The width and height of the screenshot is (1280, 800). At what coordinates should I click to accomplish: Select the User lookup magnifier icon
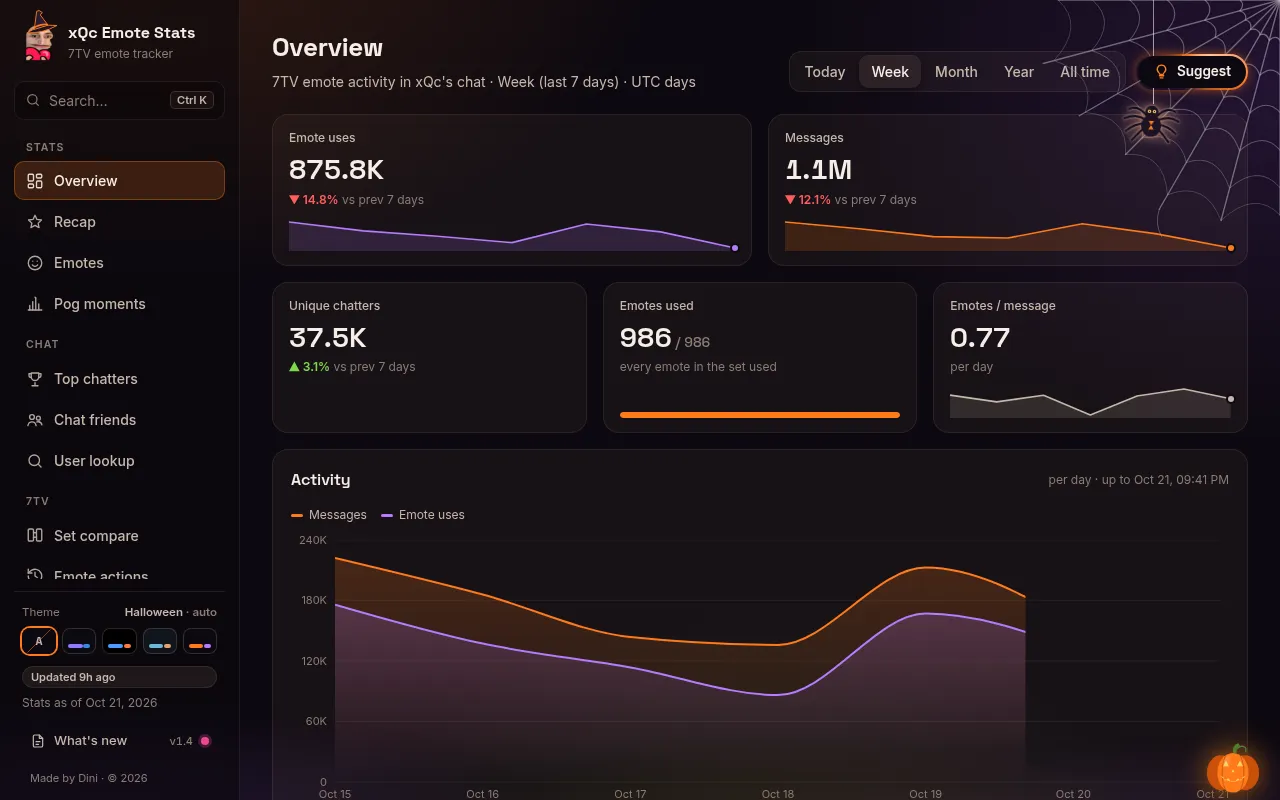tap(35, 461)
